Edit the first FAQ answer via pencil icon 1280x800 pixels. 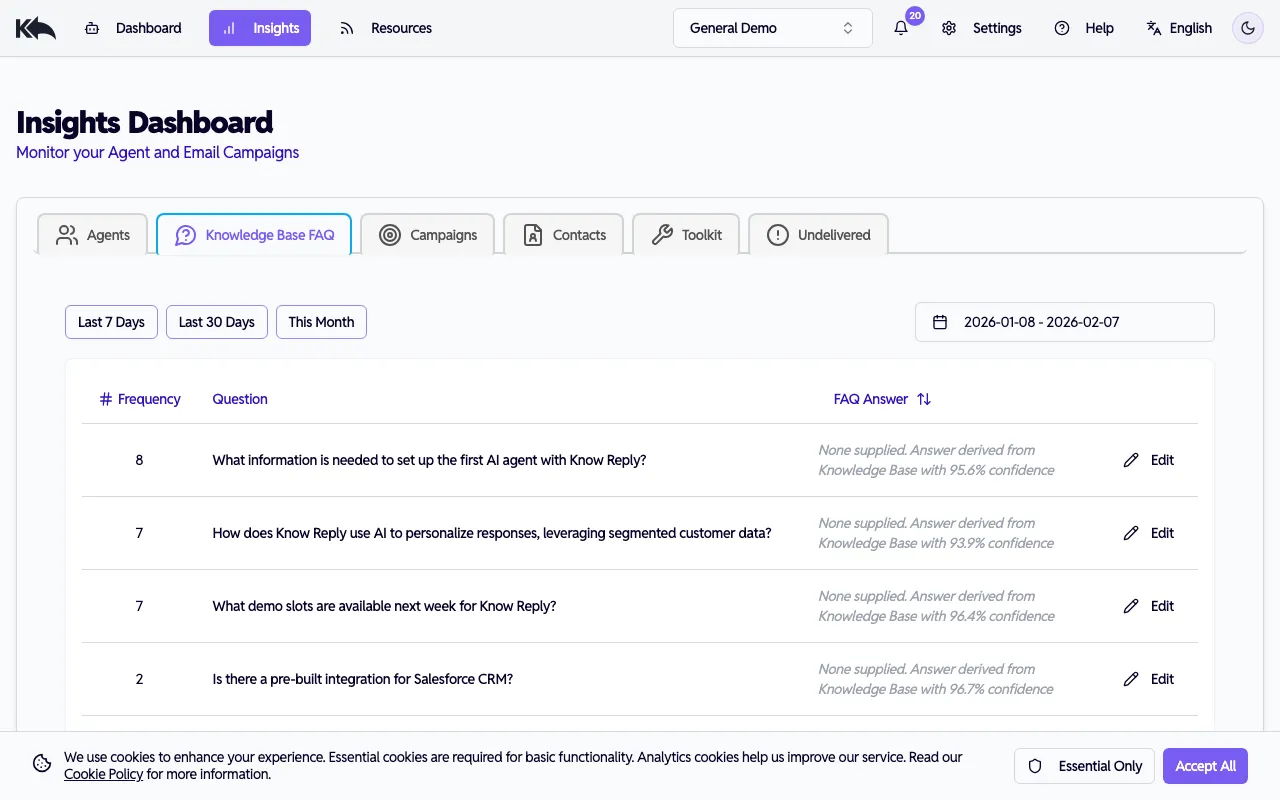click(1130, 460)
